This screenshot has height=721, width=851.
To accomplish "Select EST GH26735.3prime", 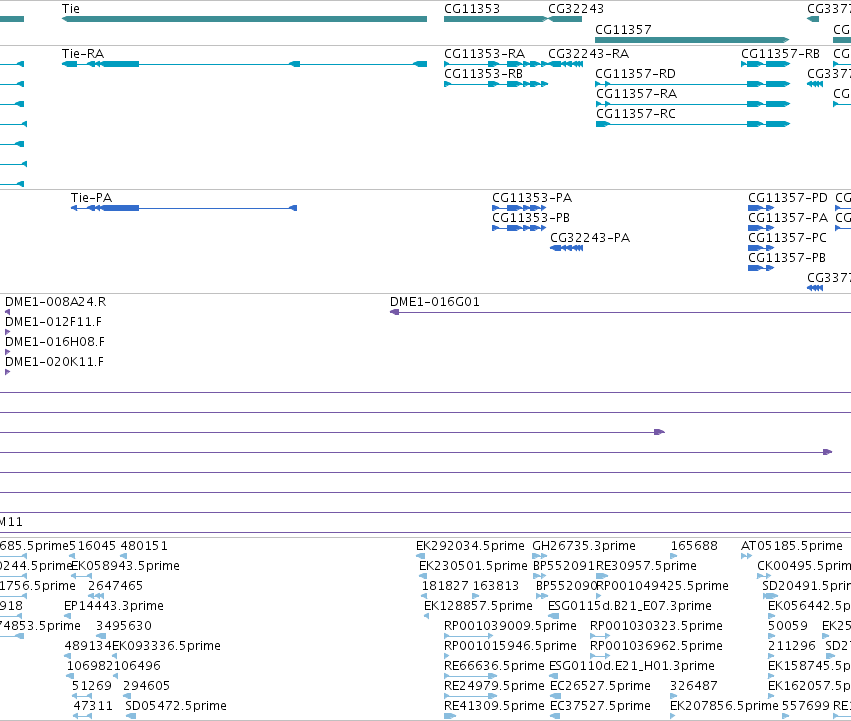I will (x=584, y=546).
